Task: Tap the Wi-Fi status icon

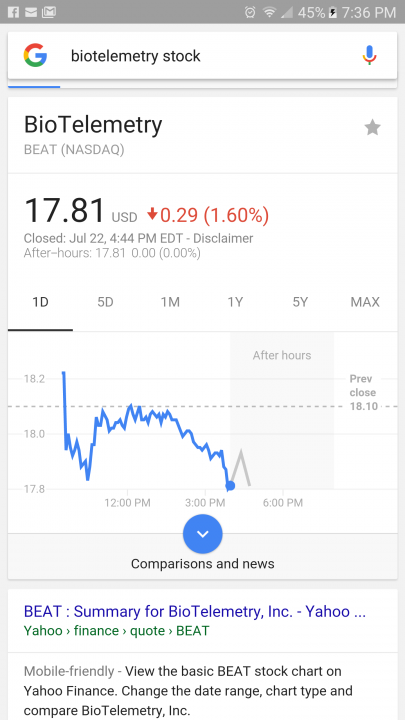Action: (270, 12)
